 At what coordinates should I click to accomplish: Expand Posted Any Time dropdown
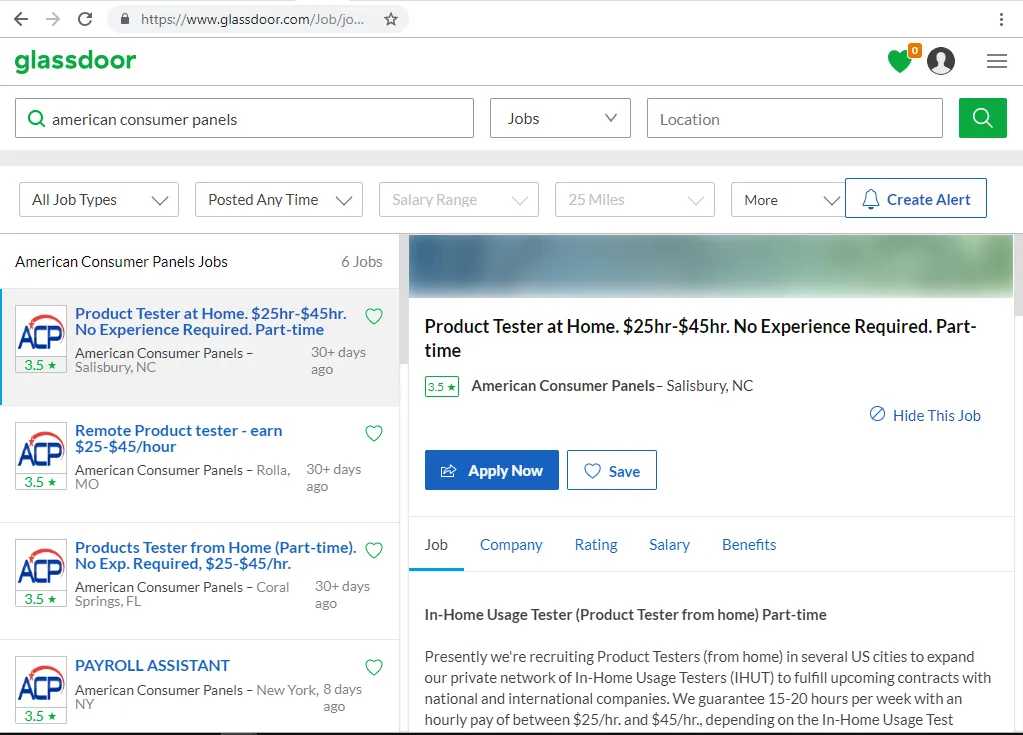[279, 200]
